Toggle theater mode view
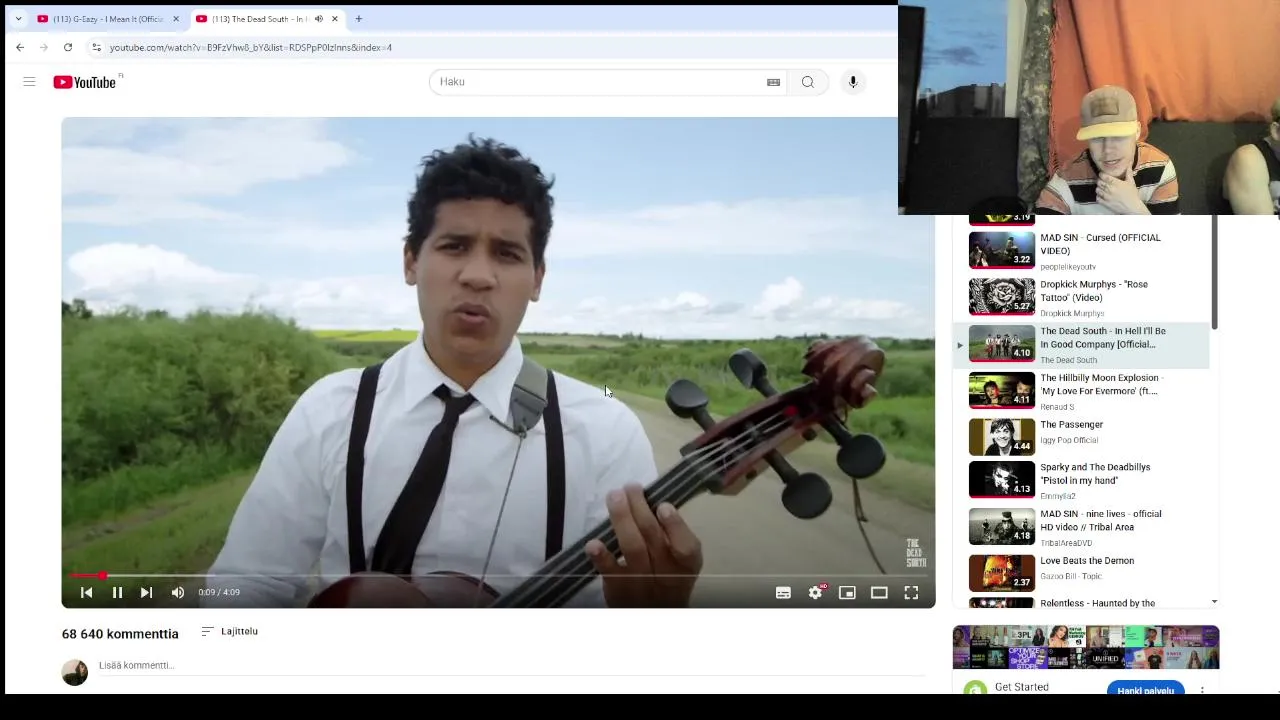1280x720 pixels. pyautogui.click(x=879, y=592)
